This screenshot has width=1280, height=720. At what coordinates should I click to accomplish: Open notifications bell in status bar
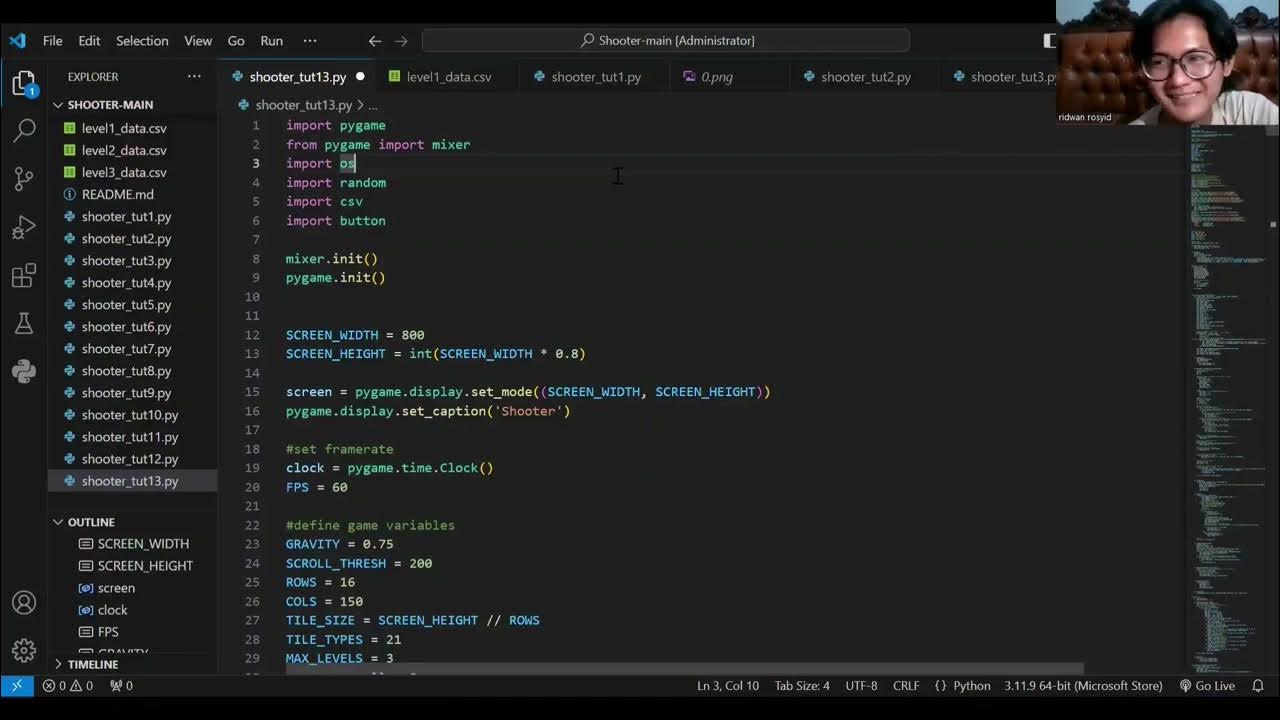pyautogui.click(x=1258, y=686)
